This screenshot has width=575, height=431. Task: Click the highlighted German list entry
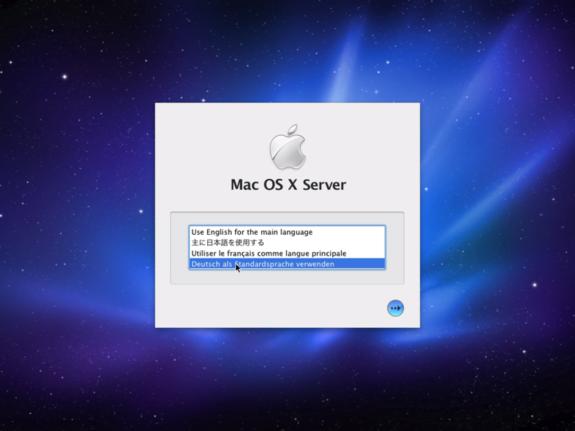click(287, 264)
